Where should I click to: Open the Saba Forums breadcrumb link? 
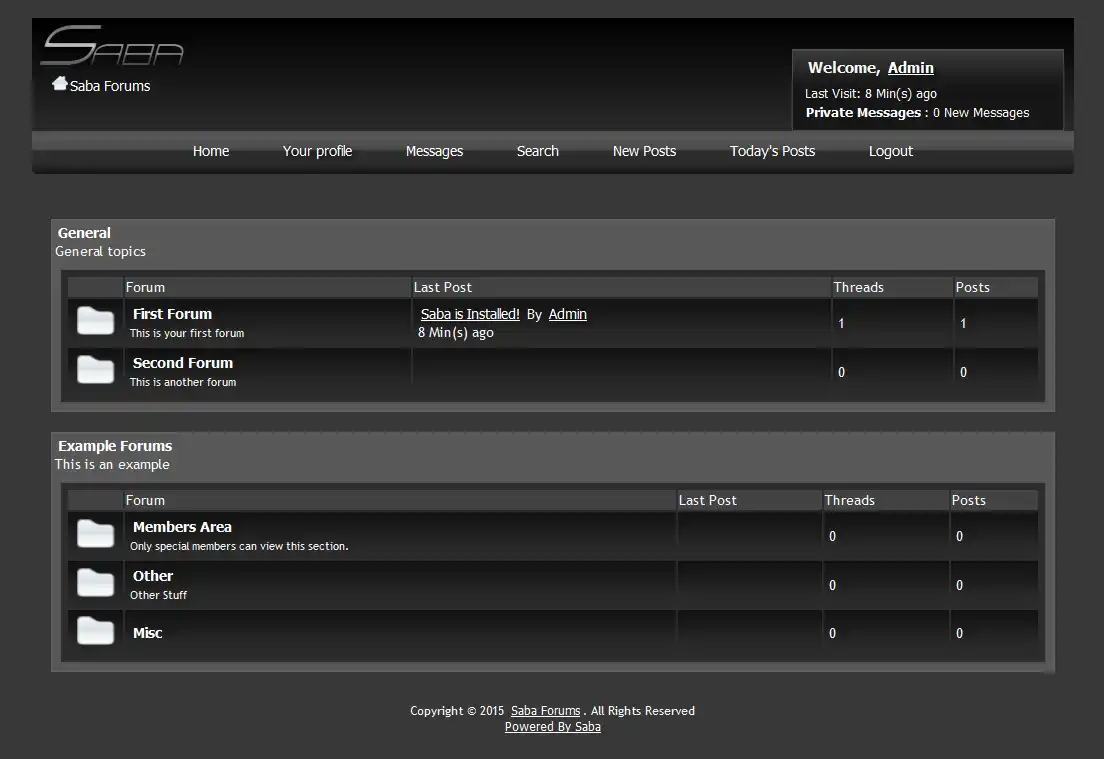110,86
